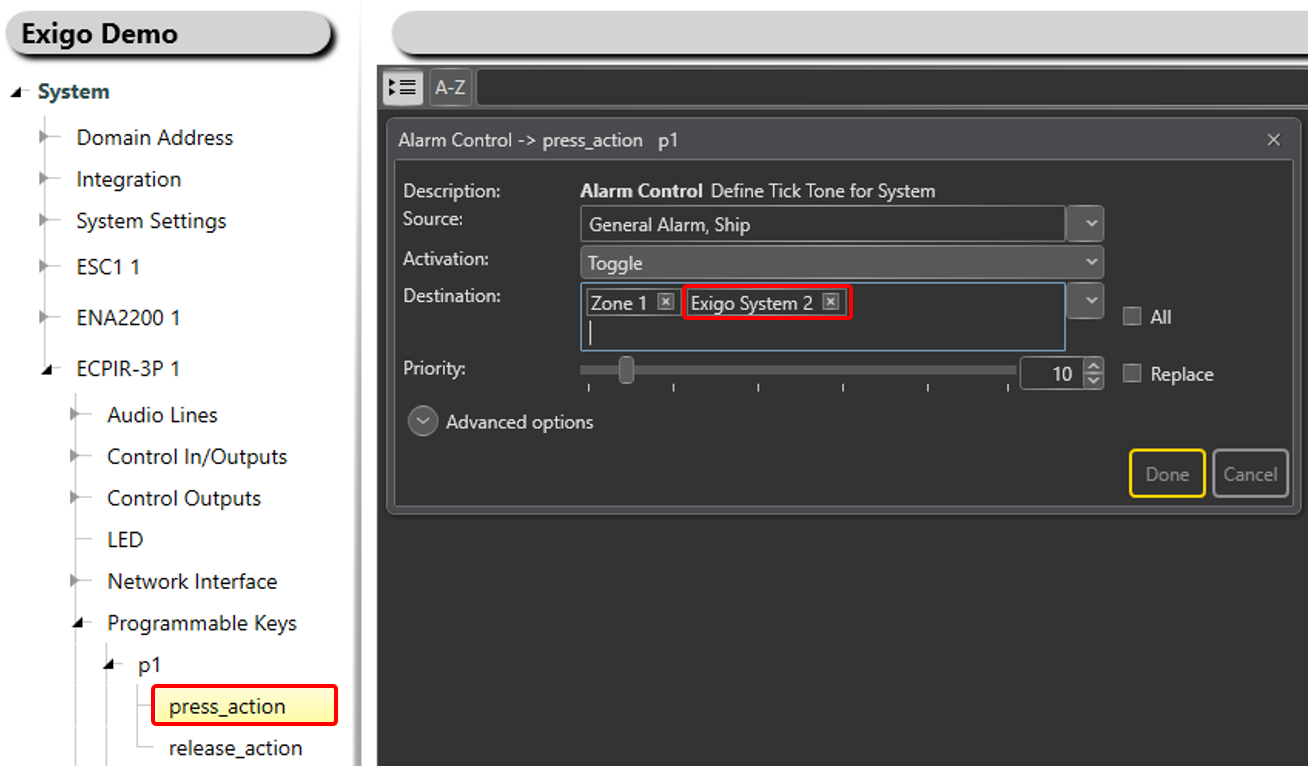The width and height of the screenshot is (1308, 766).
Task: Collapse the ECPIR-3P 1 node
Action: [46, 369]
